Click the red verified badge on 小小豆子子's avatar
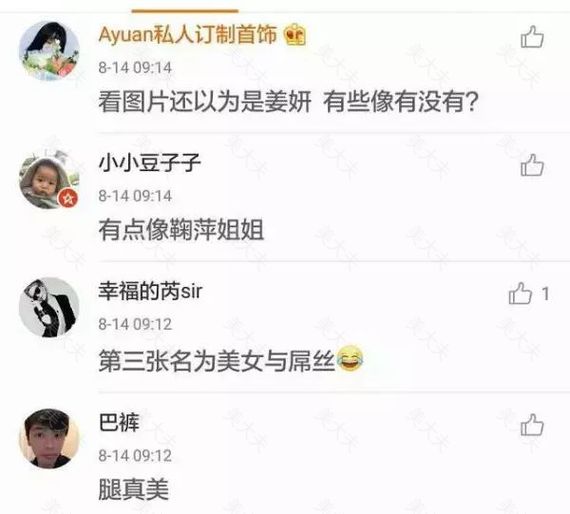 click(68, 198)
